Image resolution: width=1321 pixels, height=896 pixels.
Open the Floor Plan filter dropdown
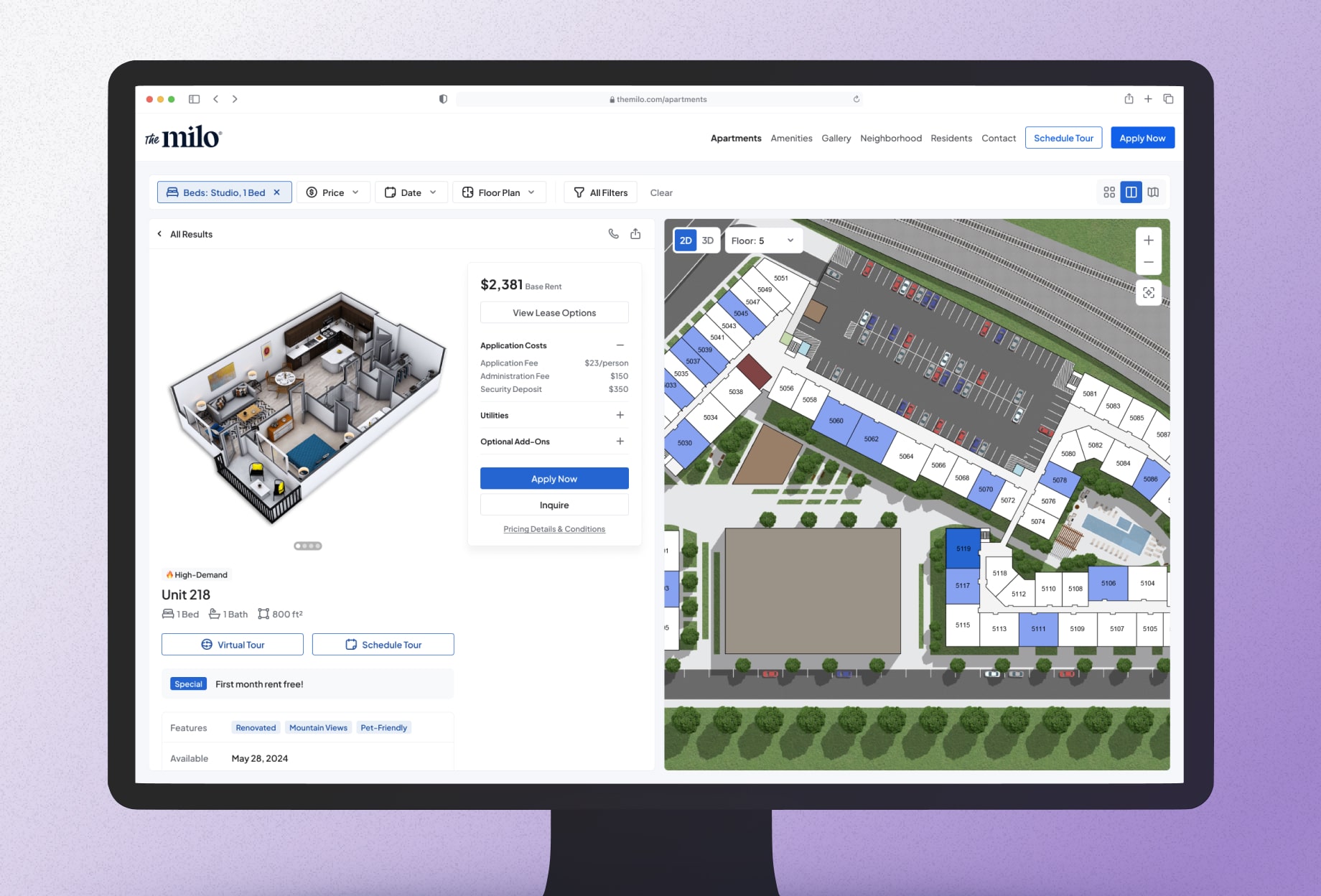pyautogui.click(x=499, y=192)
